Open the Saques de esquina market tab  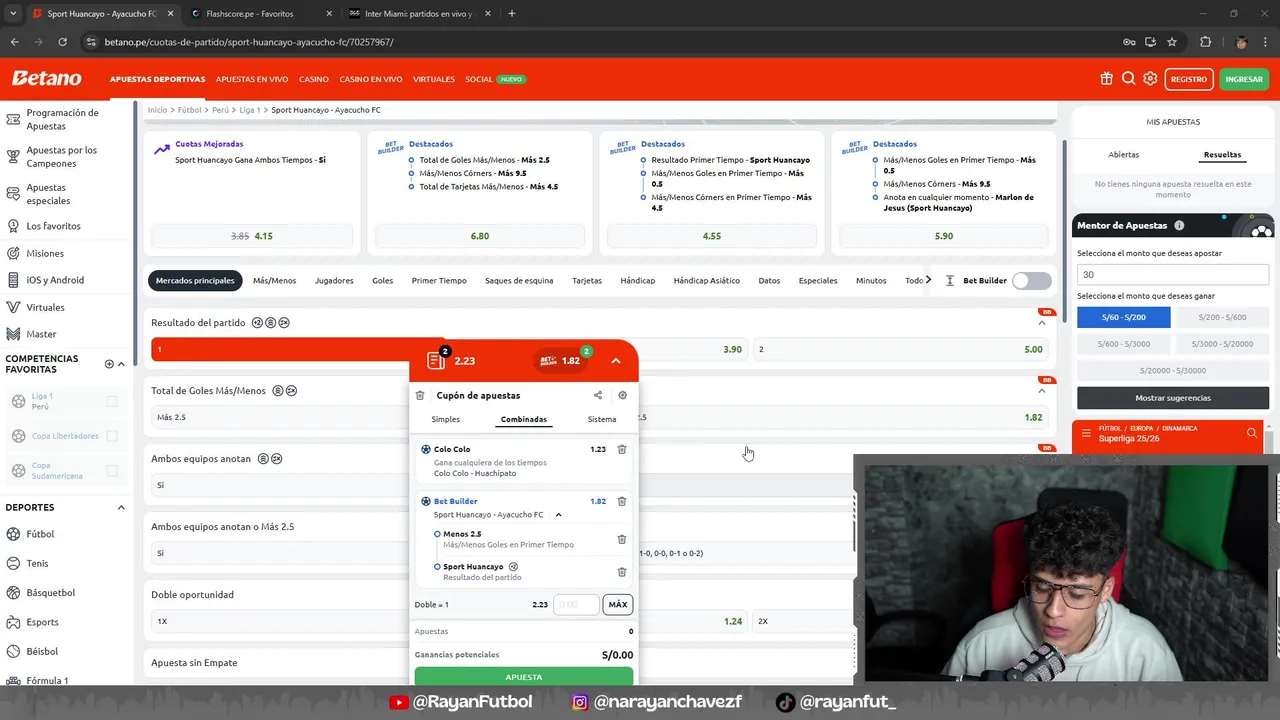point(519,281)
